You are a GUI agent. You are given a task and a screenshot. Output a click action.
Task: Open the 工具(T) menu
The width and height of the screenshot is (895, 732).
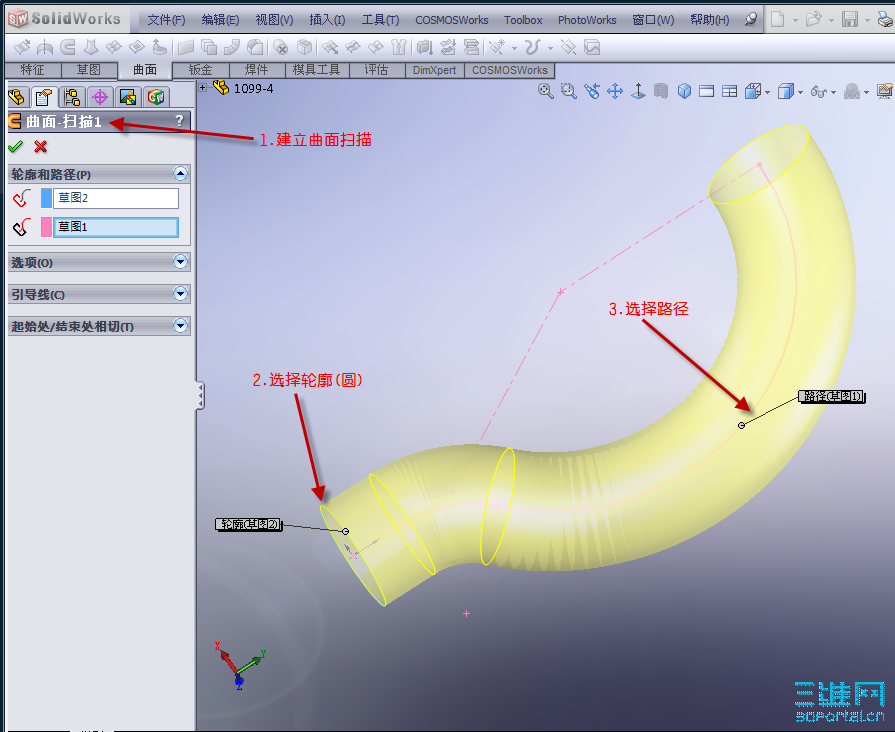click(380, 20)
